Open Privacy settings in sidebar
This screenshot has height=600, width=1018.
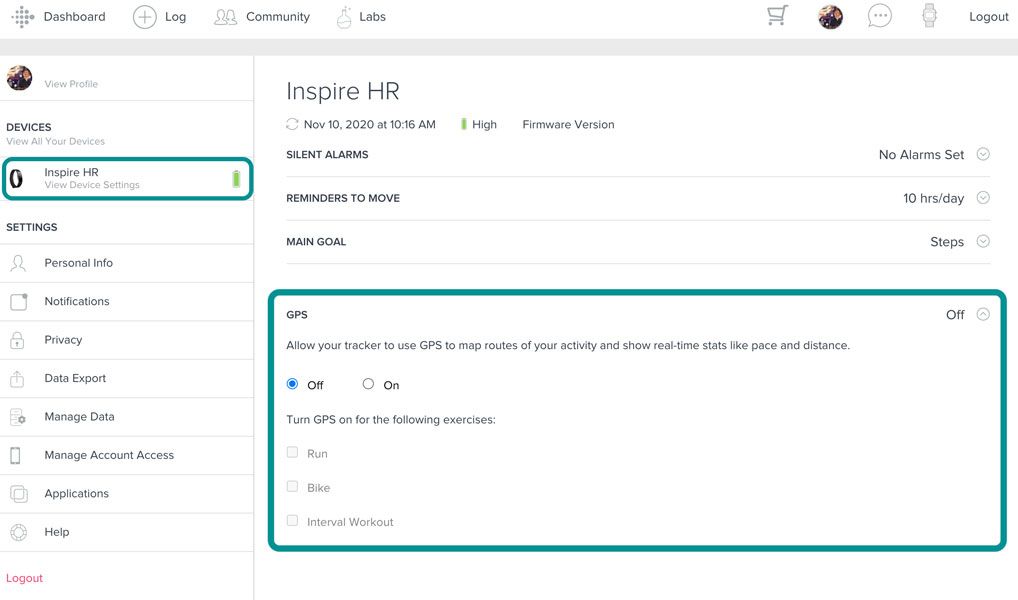click(x=63, y=340)
